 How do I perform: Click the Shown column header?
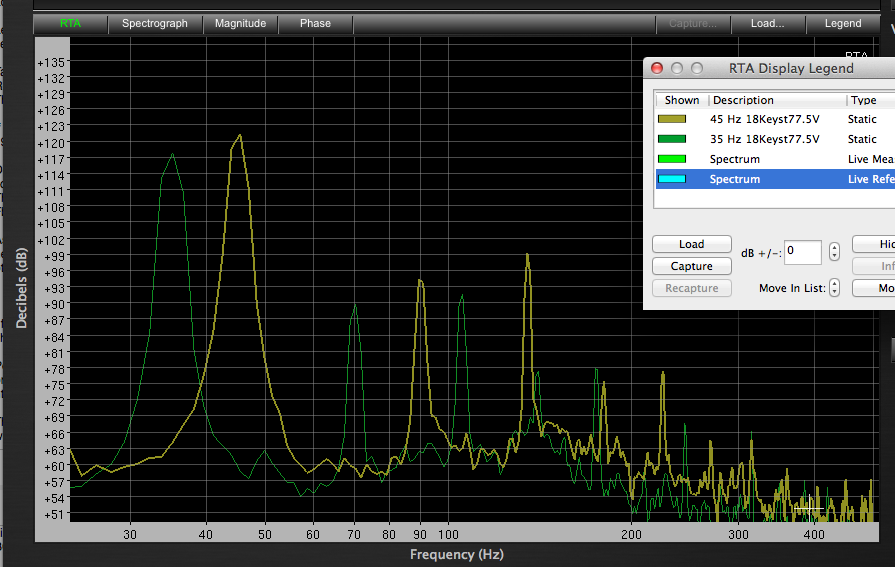(682, 100)
